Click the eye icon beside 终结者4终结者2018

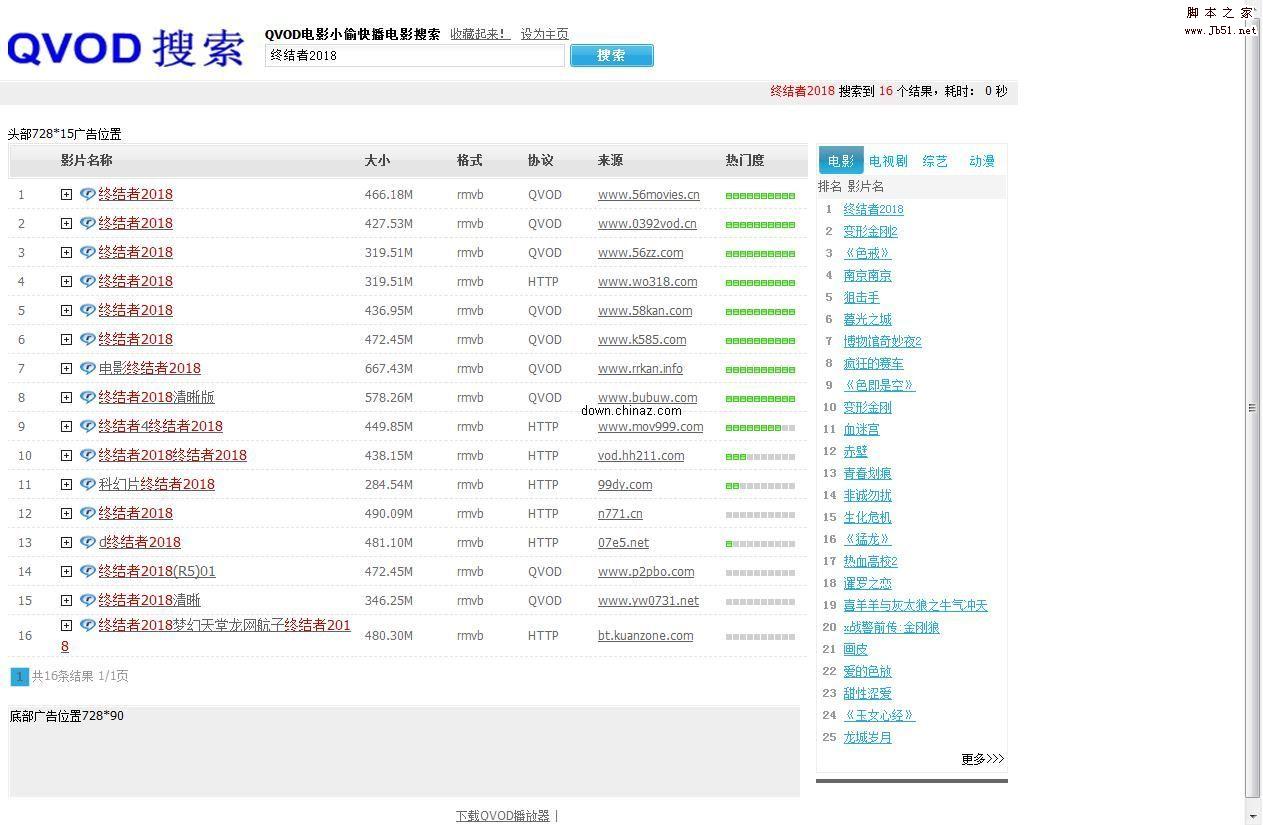click(88, 426)
